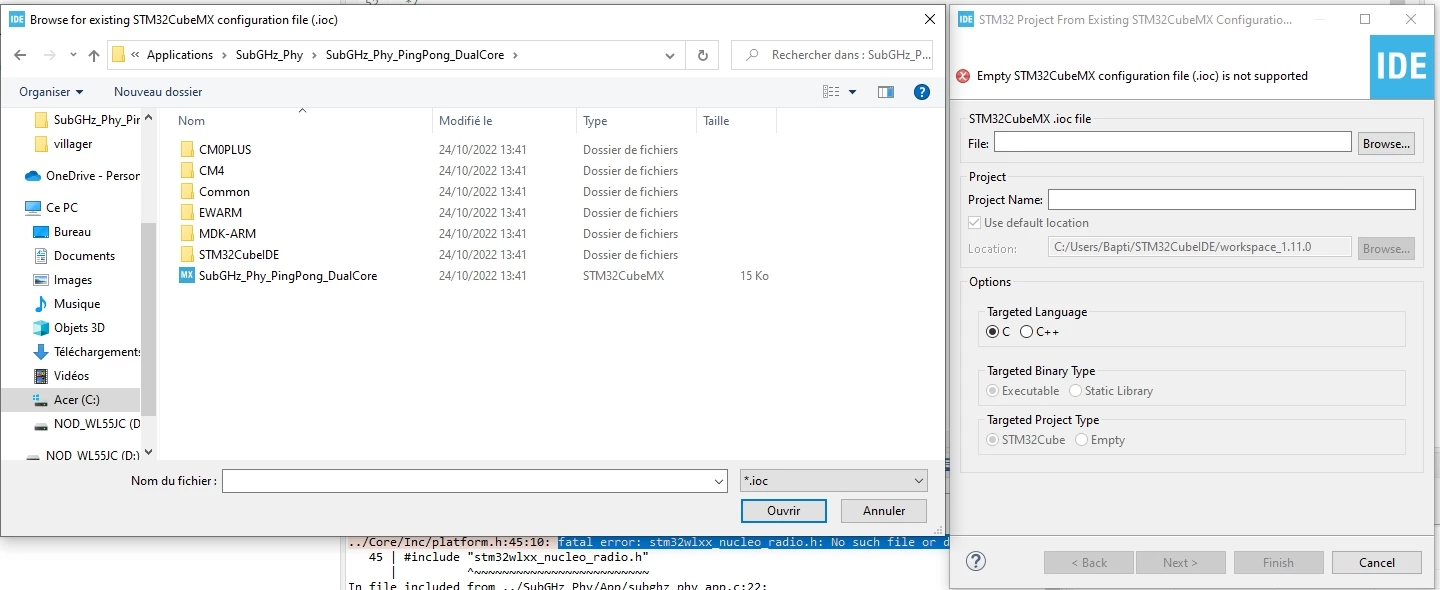Open view options dropdown arrow
The image size is (1440, 590).
(x=853, y=92)
